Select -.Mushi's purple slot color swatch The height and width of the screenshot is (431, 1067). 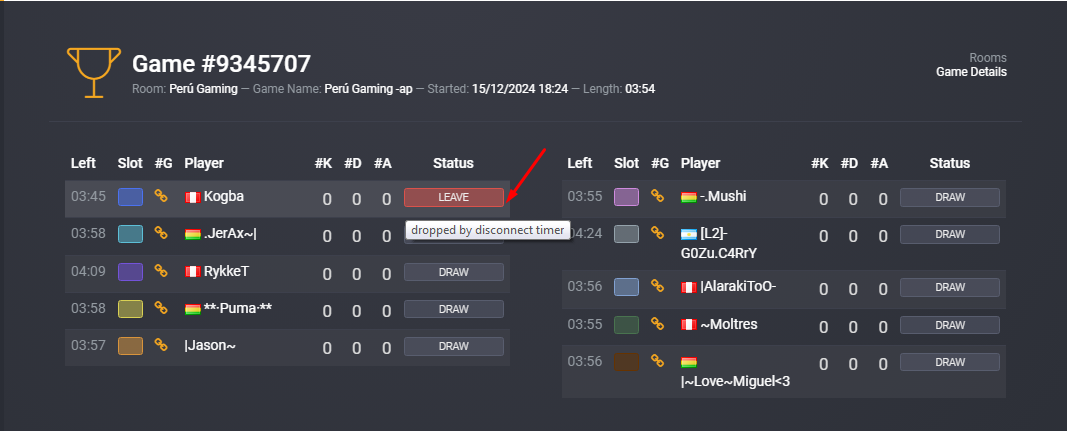click(x=626, y=197)
